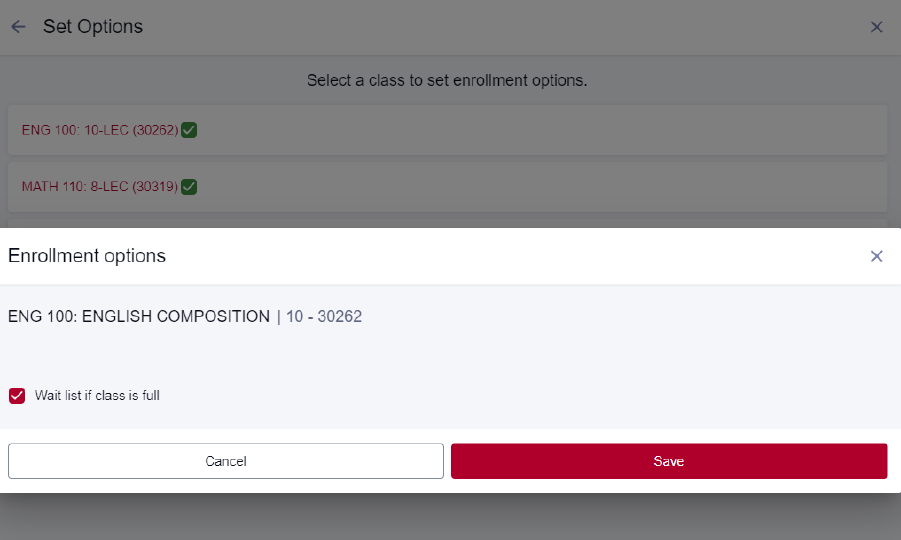Click the MATH 110 class row card
The height and width of the screenshot is (540, 901).
coord(448,187)
